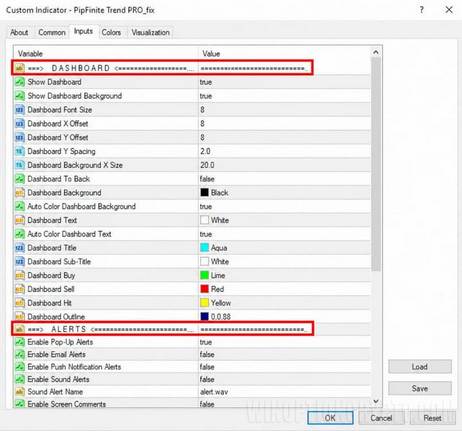Save the input settings with Save
Viewport: 462px width, 431px height.
point(420,388)
